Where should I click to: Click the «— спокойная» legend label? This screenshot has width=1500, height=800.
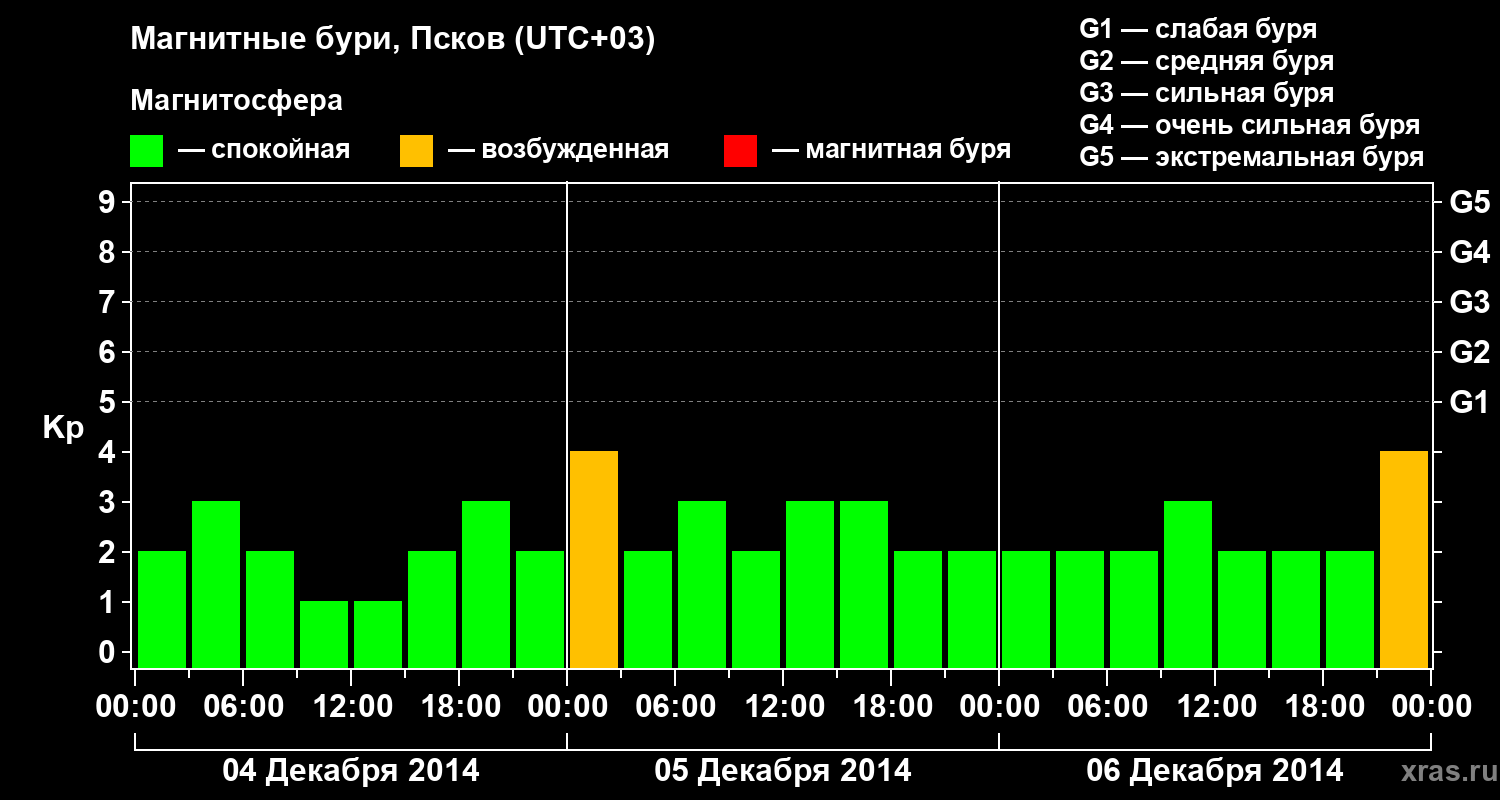coord(264,150)
